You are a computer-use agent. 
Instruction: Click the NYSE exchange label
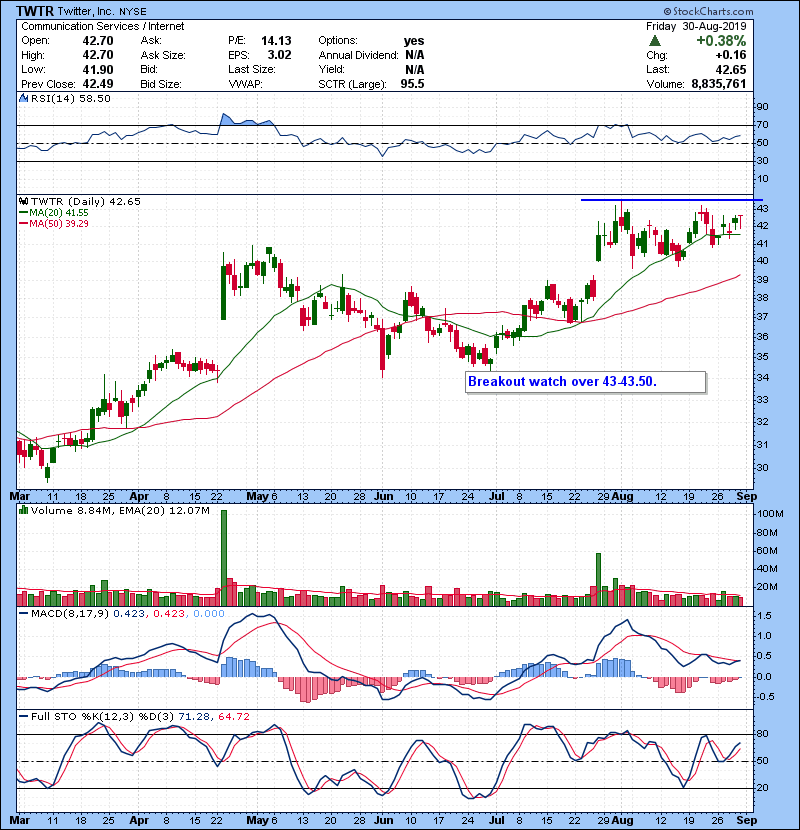click(x=133, y=12)
